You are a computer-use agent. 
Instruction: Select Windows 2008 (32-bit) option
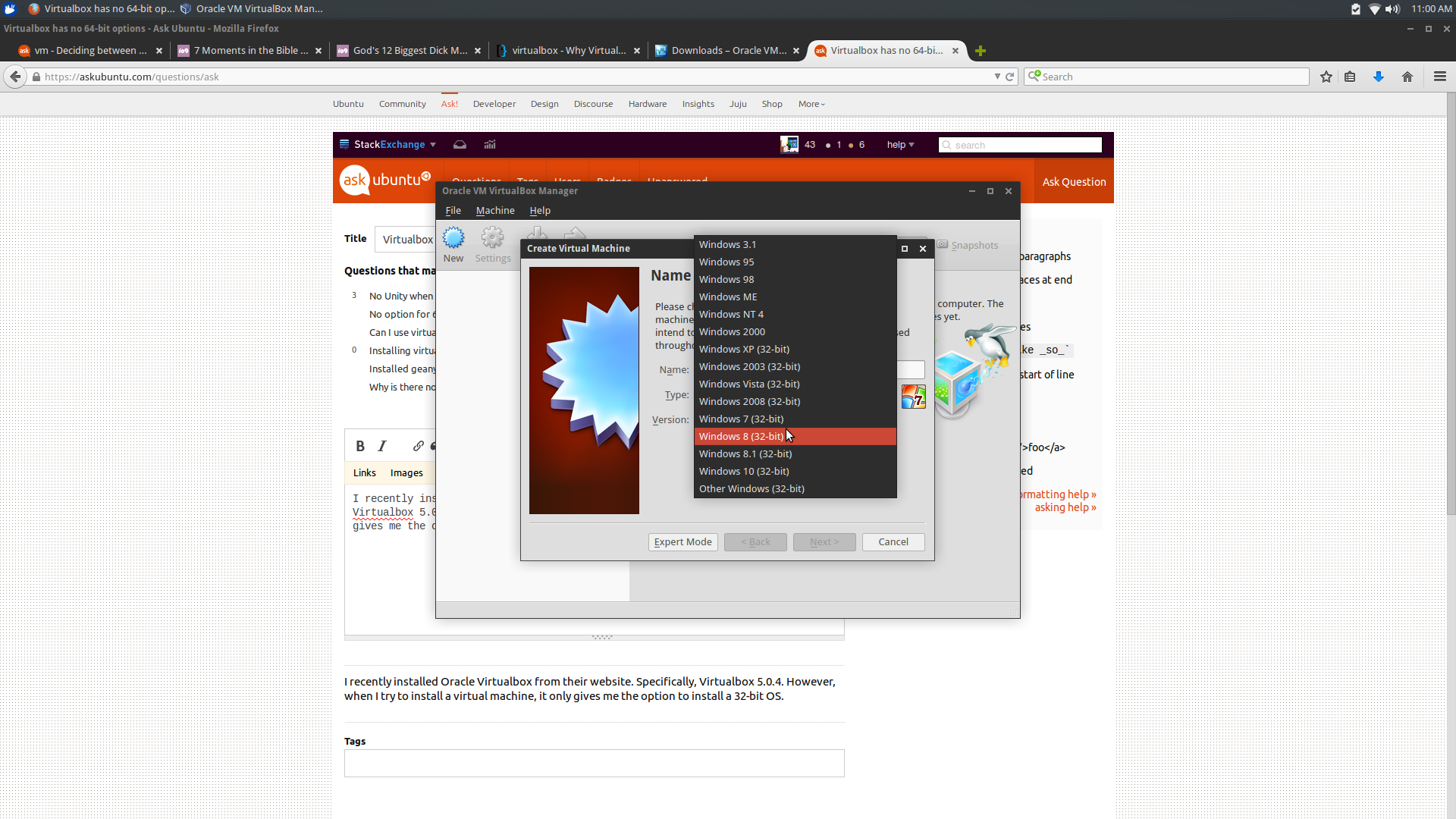[795, 401]
